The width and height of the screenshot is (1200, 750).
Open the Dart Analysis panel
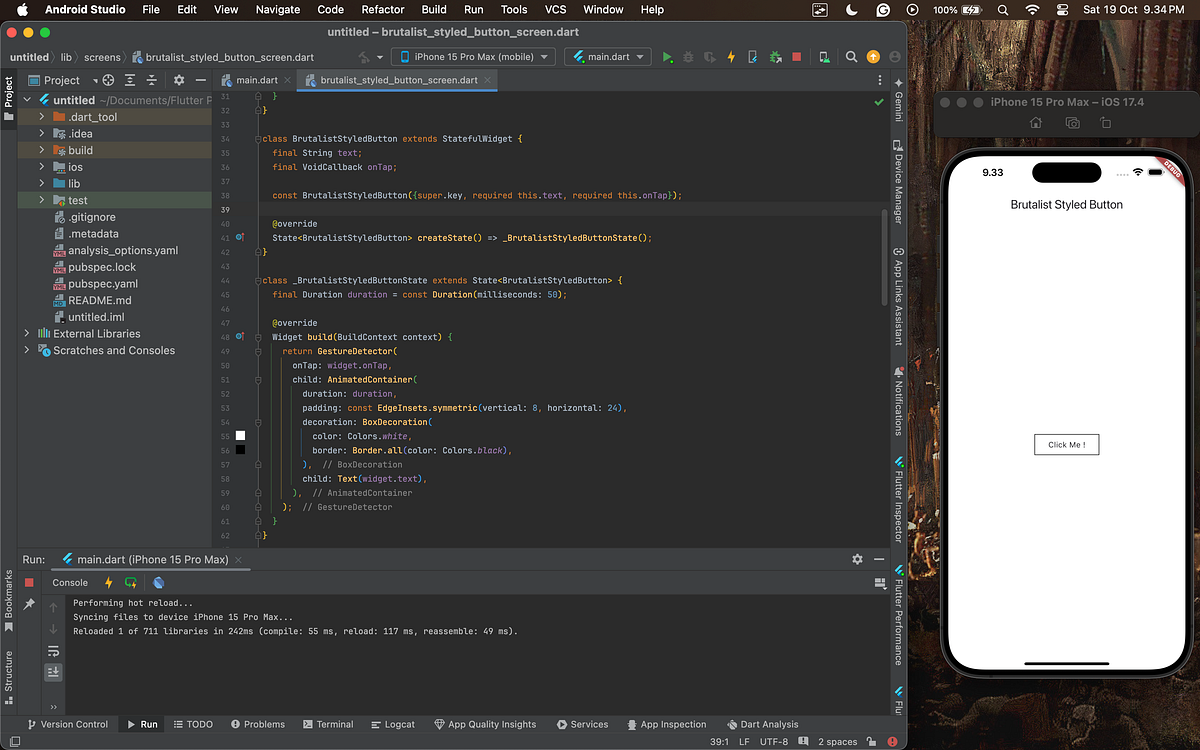[762, 723]
